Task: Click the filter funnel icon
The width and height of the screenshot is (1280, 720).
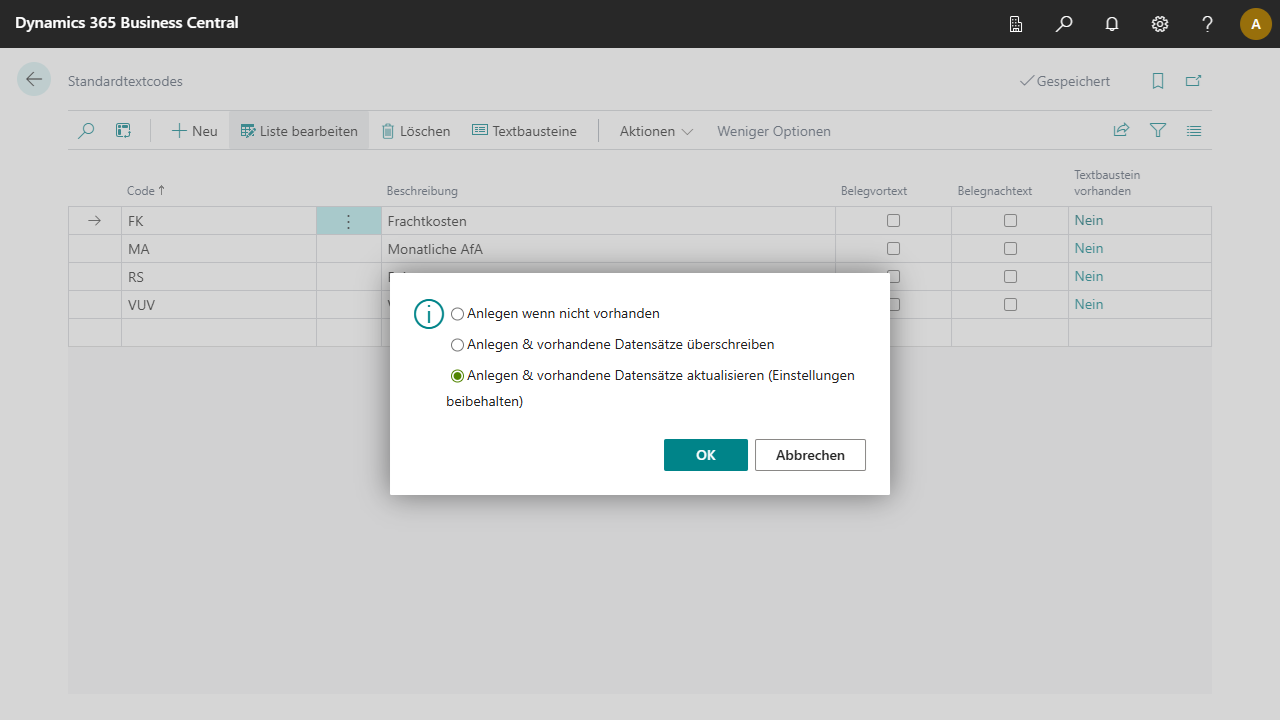Action: point(1158,131)
